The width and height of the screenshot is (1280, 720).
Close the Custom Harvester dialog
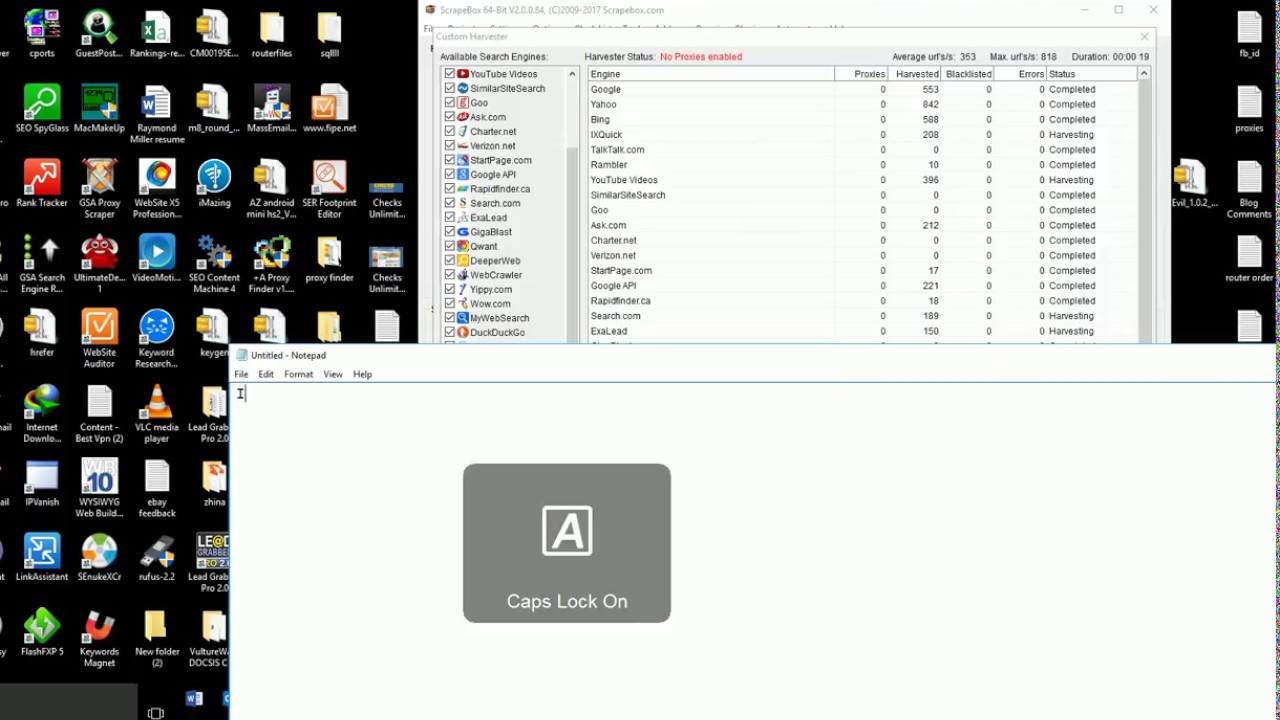(x=1144, y=37)
